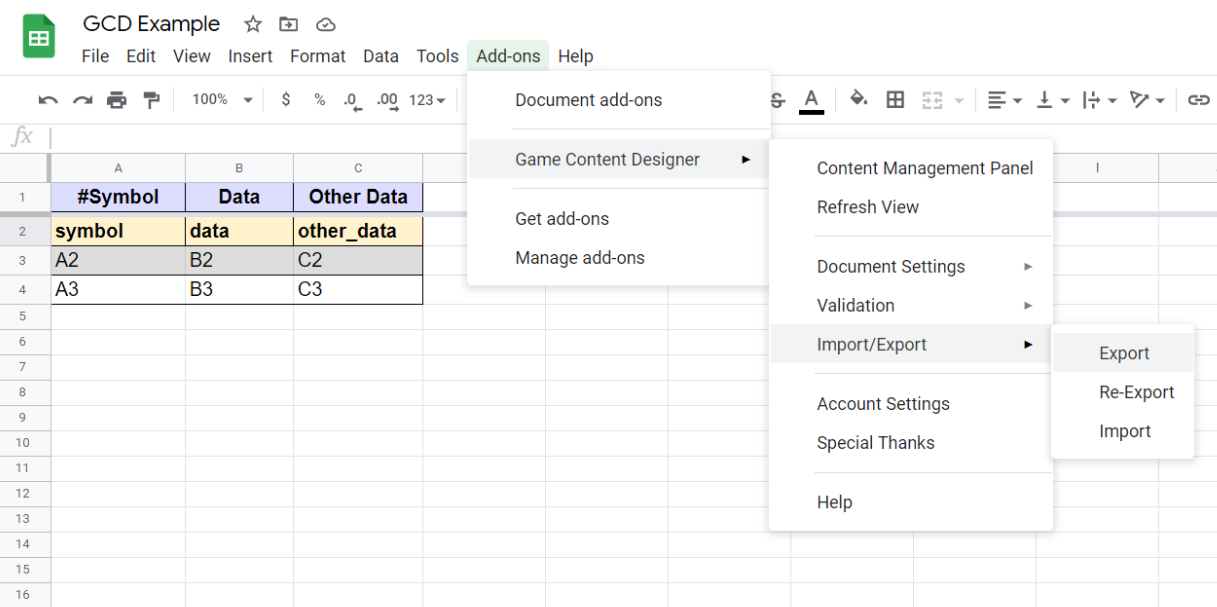
Task: Select cell B3 containing B2
Action: click(x=239, y=260)
